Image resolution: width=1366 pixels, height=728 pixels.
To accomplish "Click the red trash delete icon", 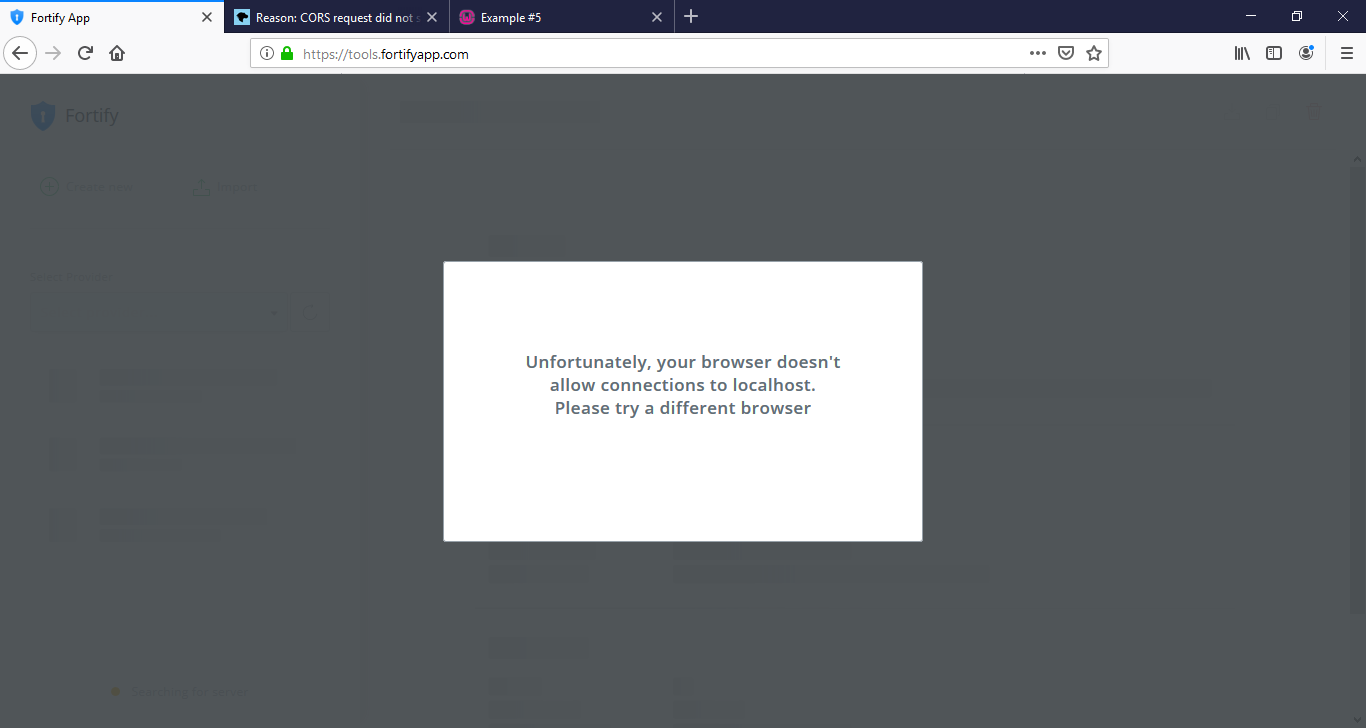I will (x=1314, y=111).
